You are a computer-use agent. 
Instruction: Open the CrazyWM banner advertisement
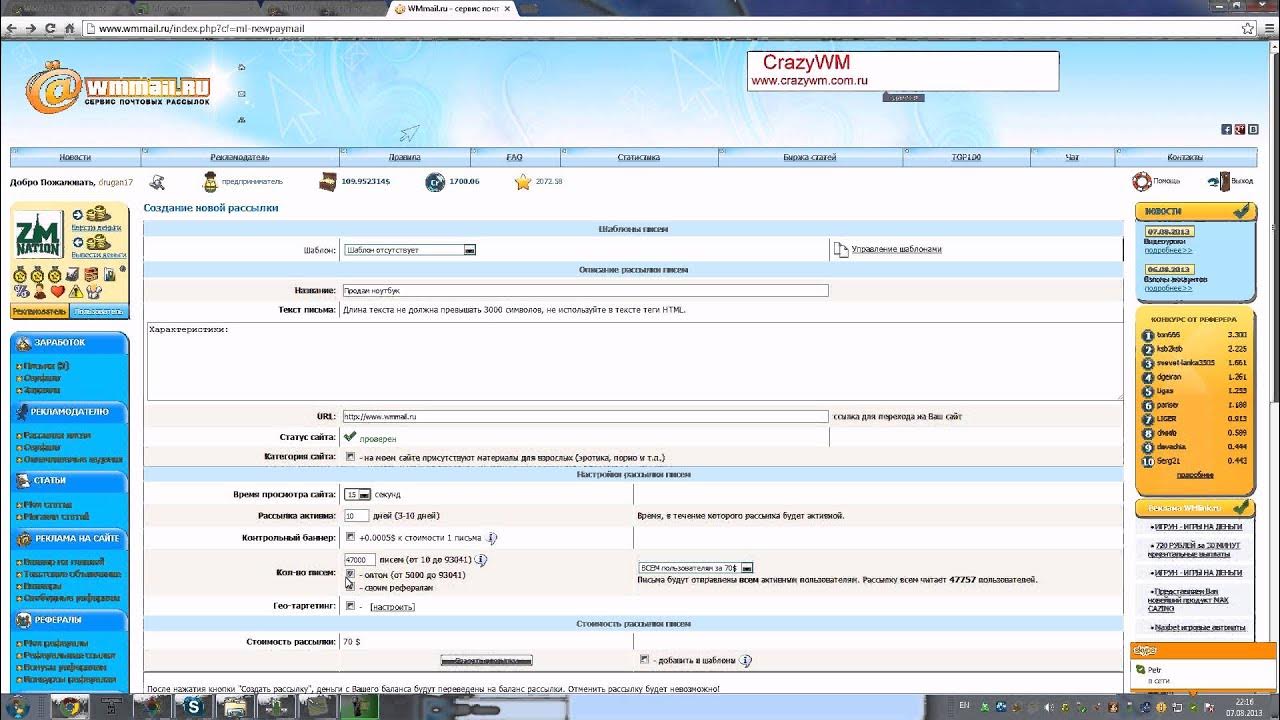[x=903, y=71]
